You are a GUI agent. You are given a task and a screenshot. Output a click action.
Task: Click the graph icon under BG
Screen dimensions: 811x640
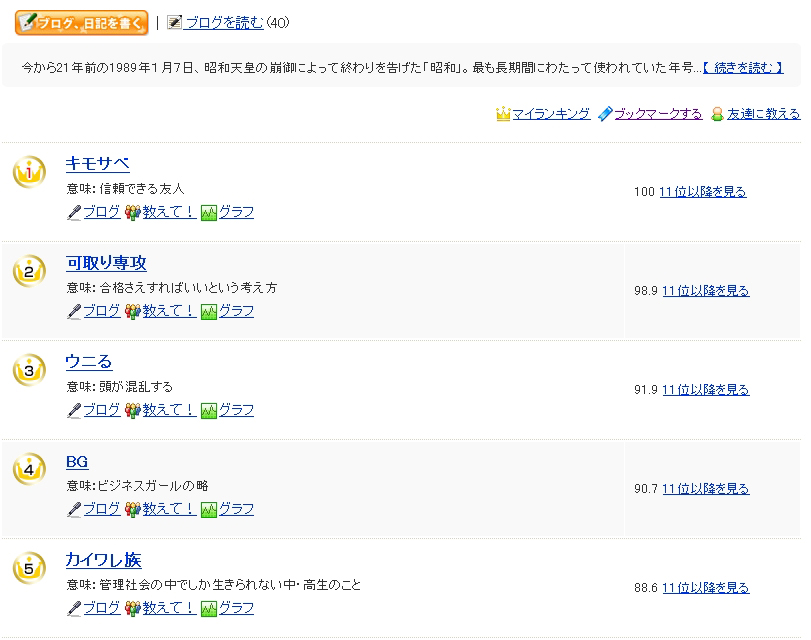coord(209,509)
